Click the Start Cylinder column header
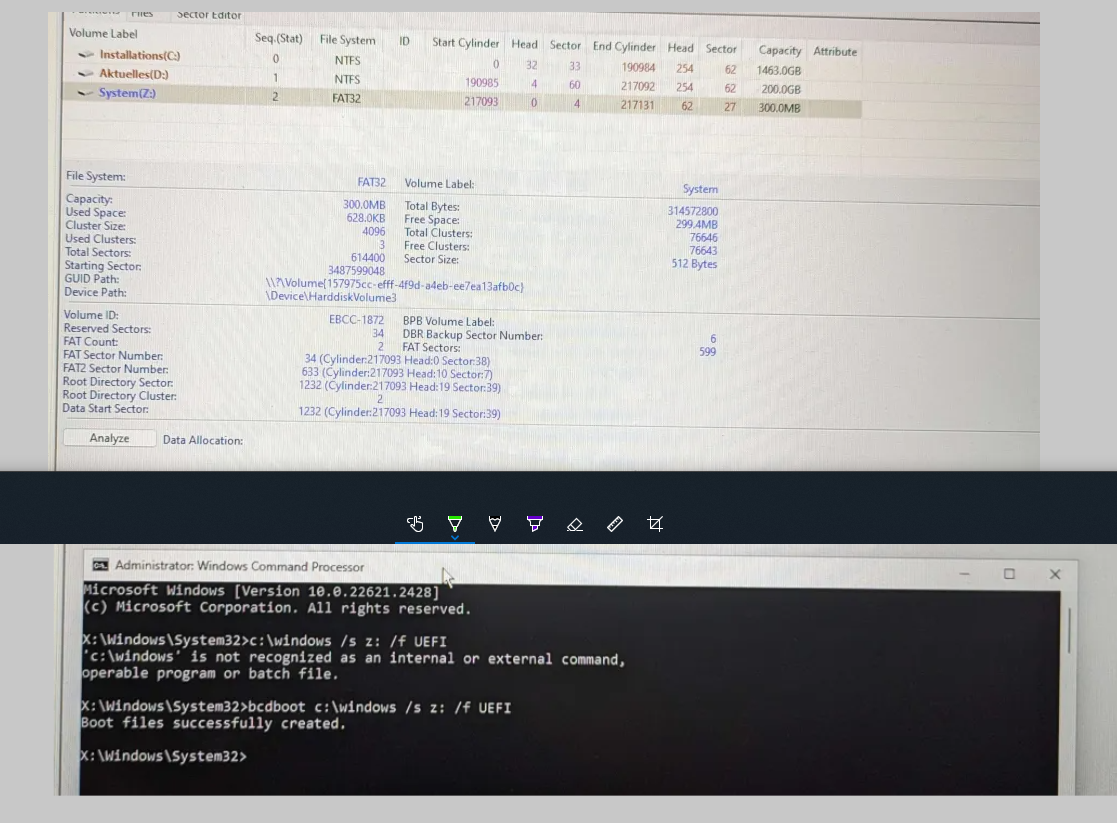Viewport: 1117px width, 823px height. (x=465, y=43)
